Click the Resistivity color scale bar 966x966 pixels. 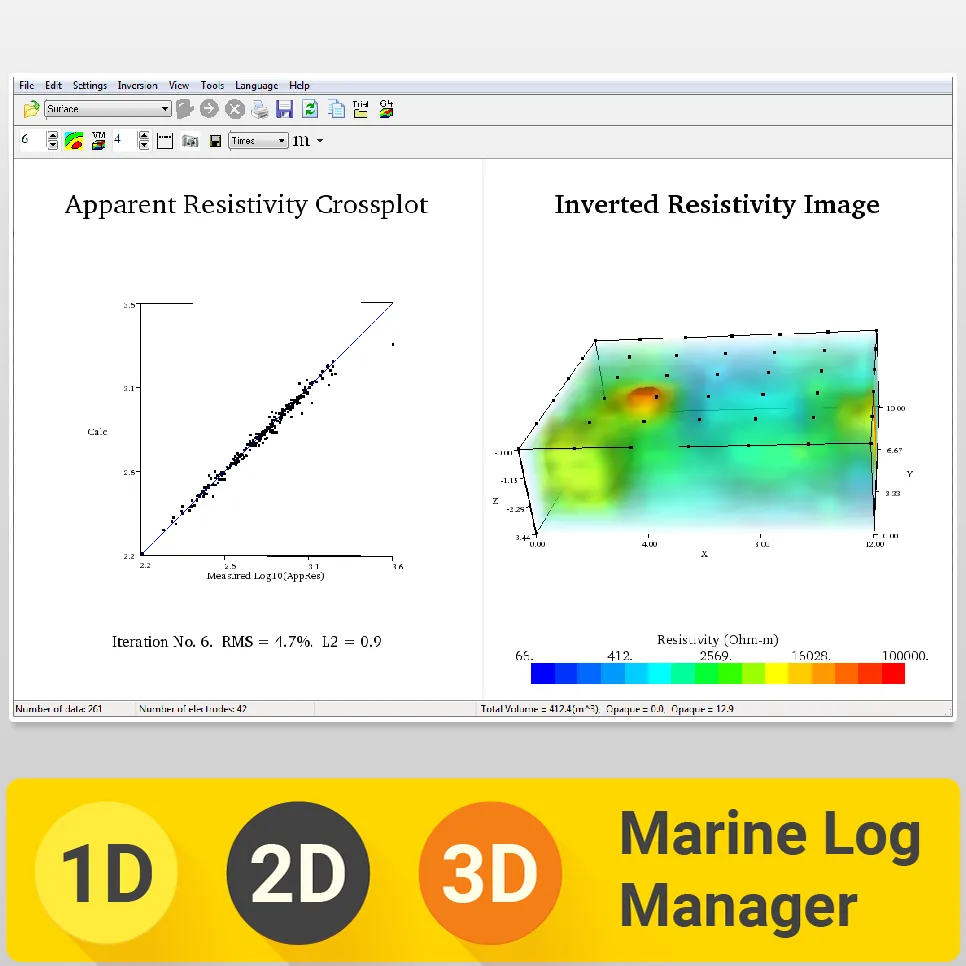[718, 673]
